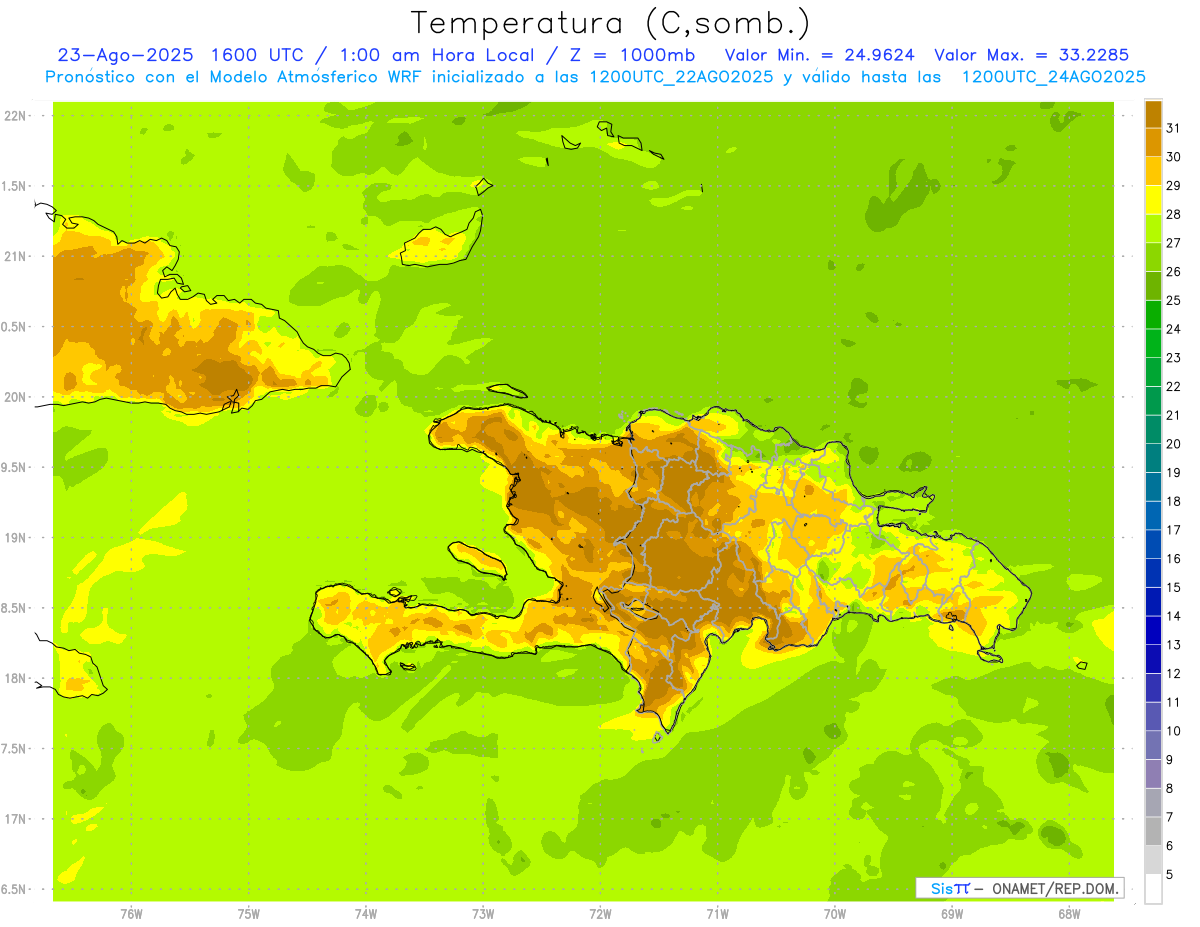Screen dimensions: 1200x927
Task: Pick the orange swatch between 30 and 31
Action: coord(1153,143)
